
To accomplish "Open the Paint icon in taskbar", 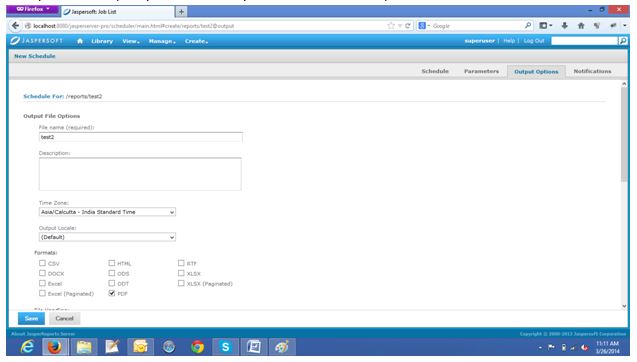I will pyautogui.click(x=282, y=347).
